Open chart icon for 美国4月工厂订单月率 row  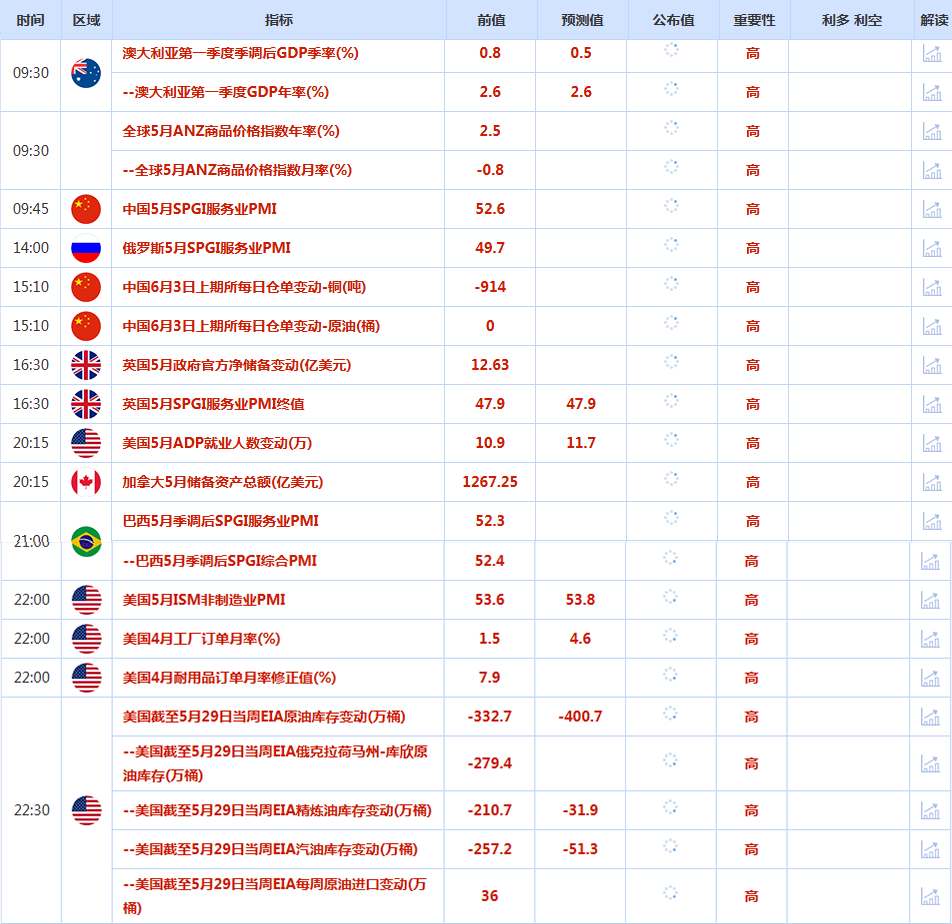(930, 639)
